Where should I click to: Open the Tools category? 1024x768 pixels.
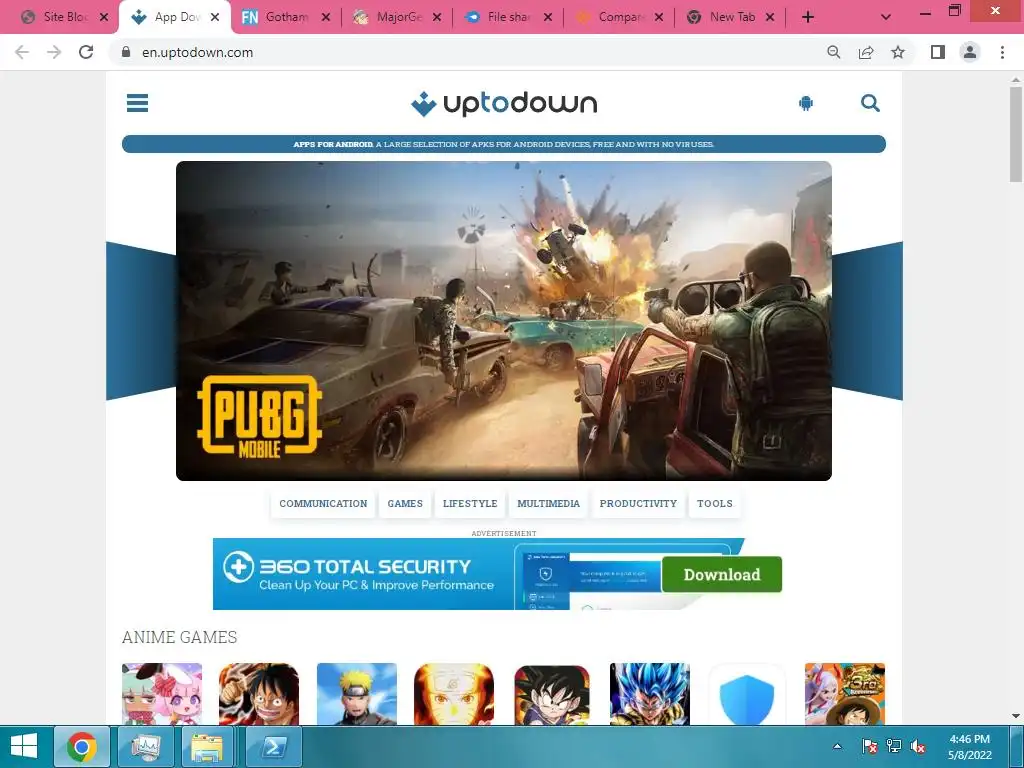tap(714, 504)
